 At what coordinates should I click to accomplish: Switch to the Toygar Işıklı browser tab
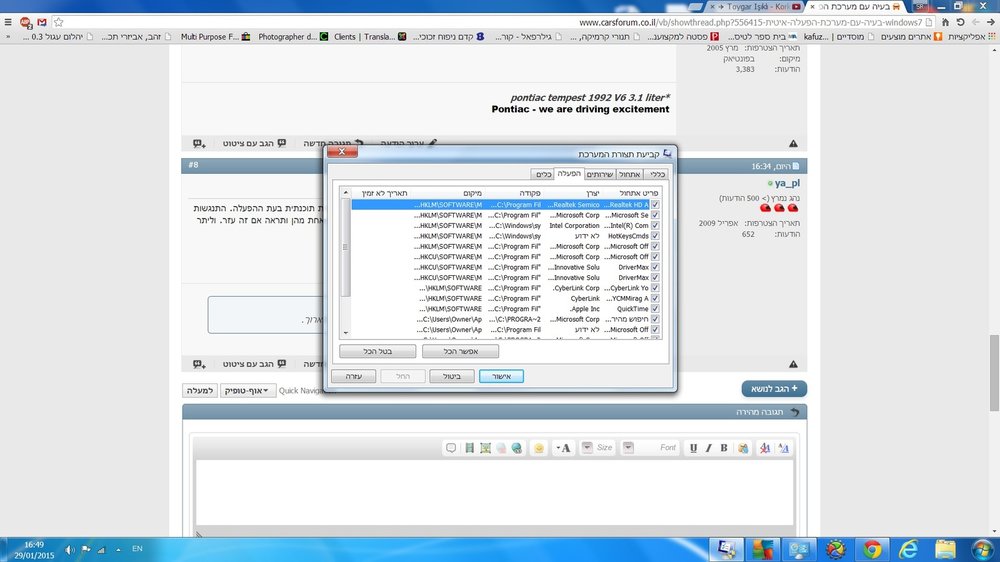[x=756, y=6]
